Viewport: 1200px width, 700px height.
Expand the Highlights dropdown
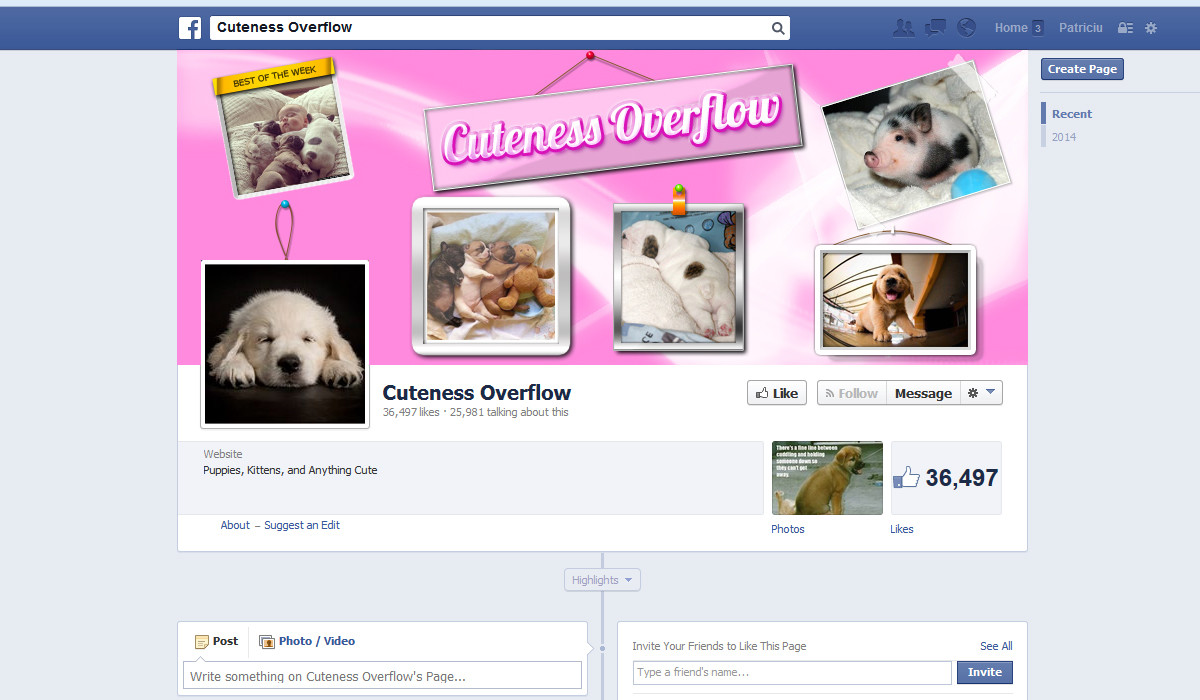coord(602,580)
